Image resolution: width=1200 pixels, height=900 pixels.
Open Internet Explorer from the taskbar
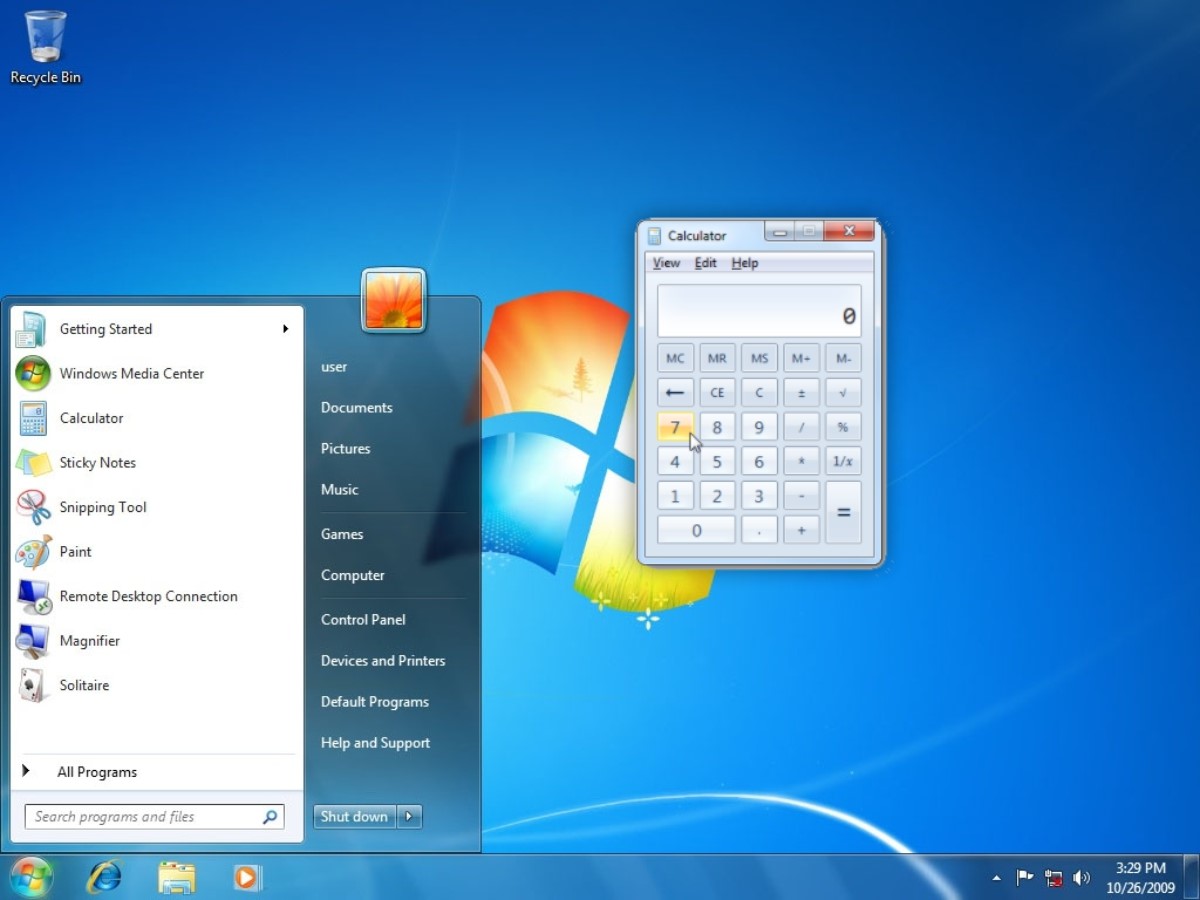(x=104, y=877)
